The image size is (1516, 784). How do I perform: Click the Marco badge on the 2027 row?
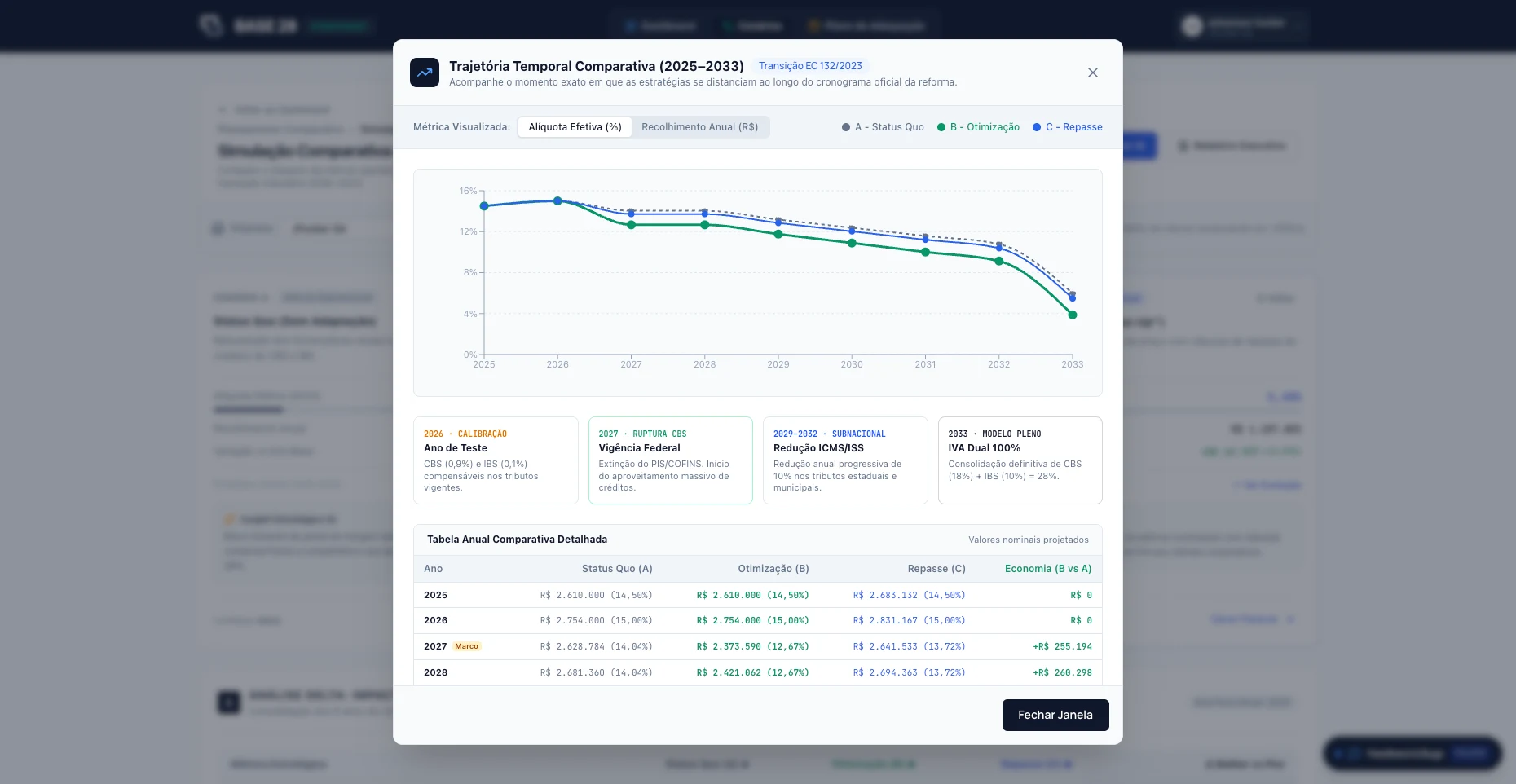point(467,646)
